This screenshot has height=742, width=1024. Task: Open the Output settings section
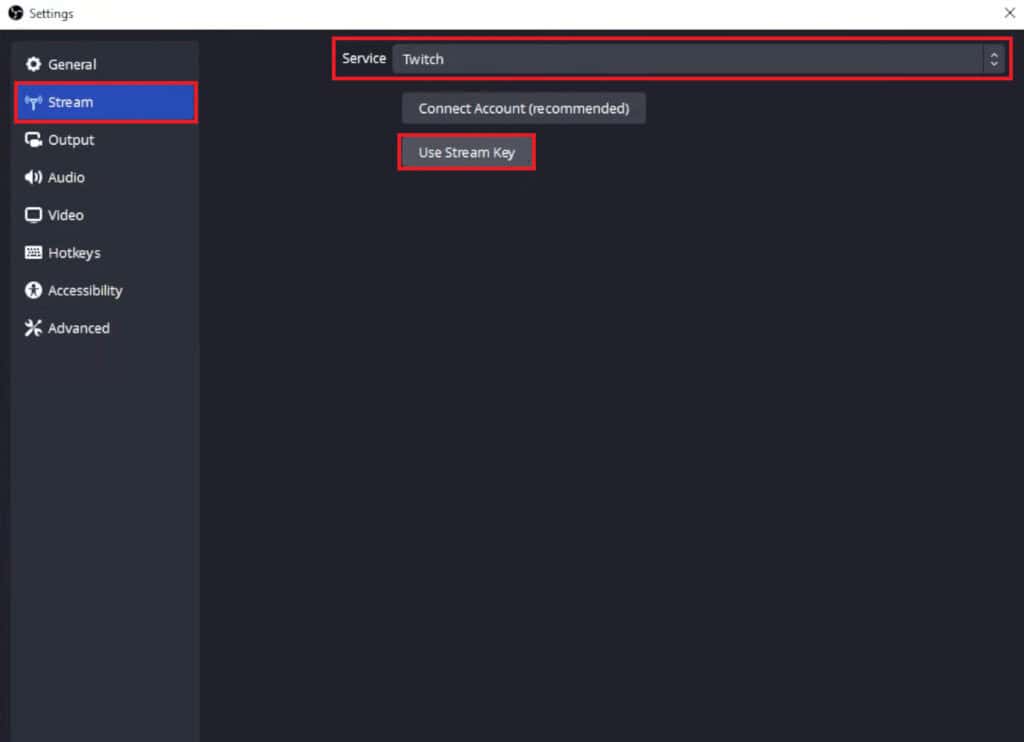(106, 140)
